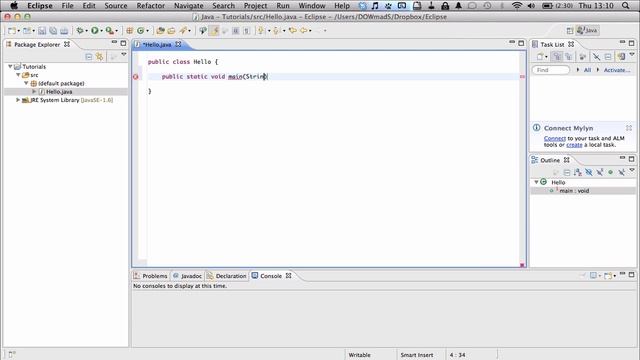Click the Back navigation arrow in toolbar
This screenshot has width=640, height=360.
point(304,31)
